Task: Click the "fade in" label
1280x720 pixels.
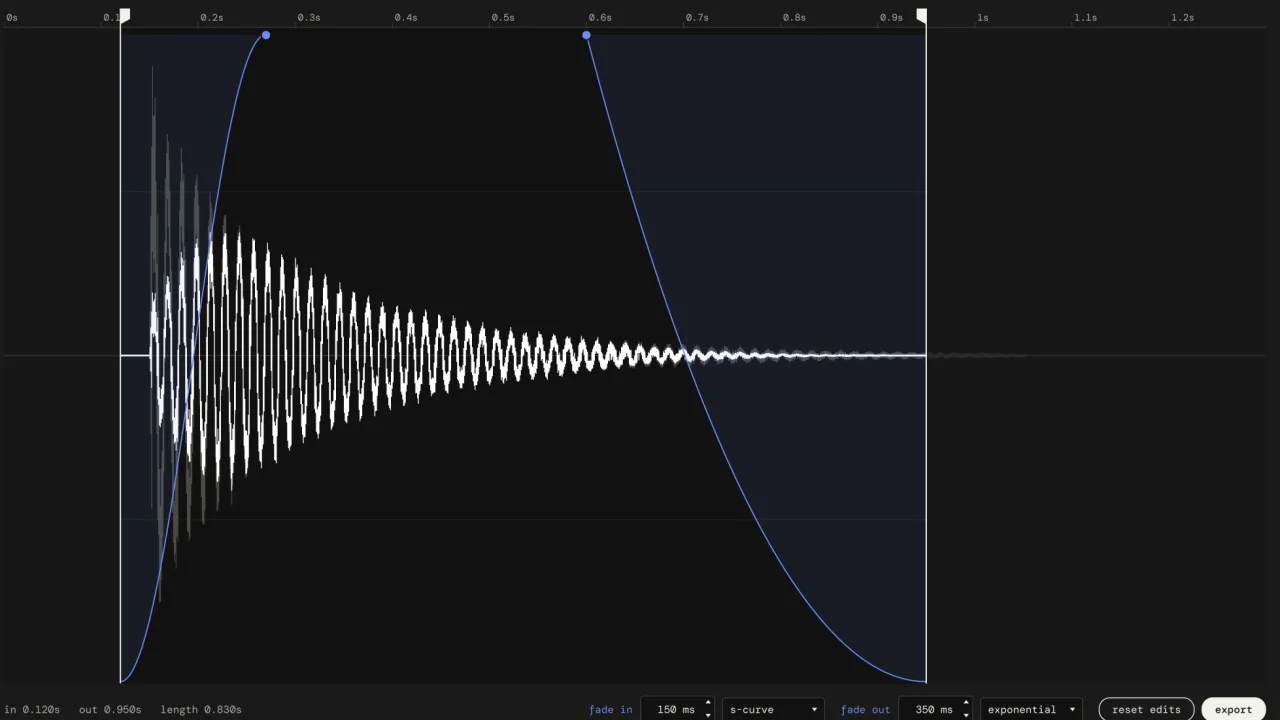Action: click(611, 710)
